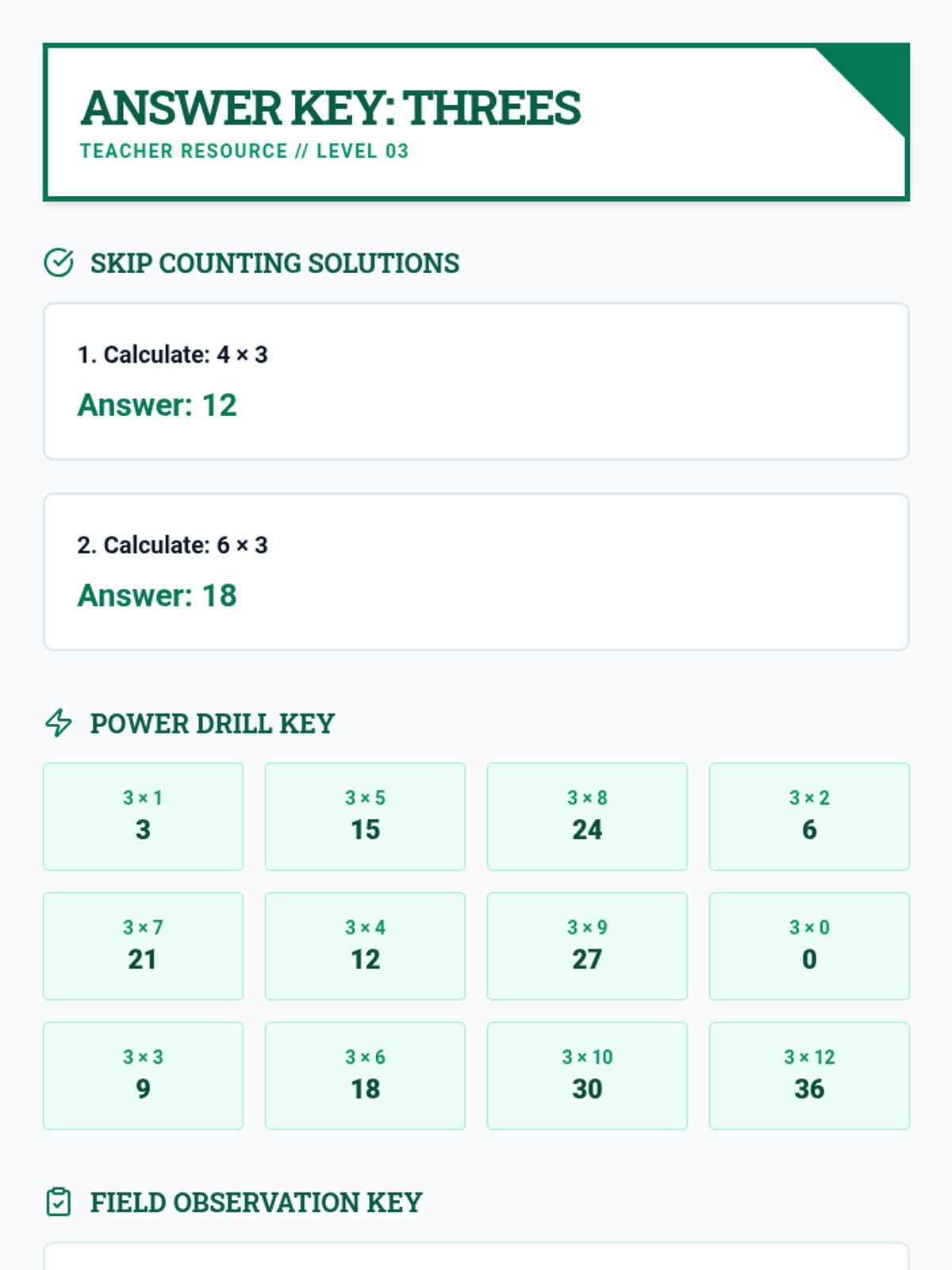
Task: Click the clipboard check icon beside Field Observation Key
Action: coord(59,1202)
